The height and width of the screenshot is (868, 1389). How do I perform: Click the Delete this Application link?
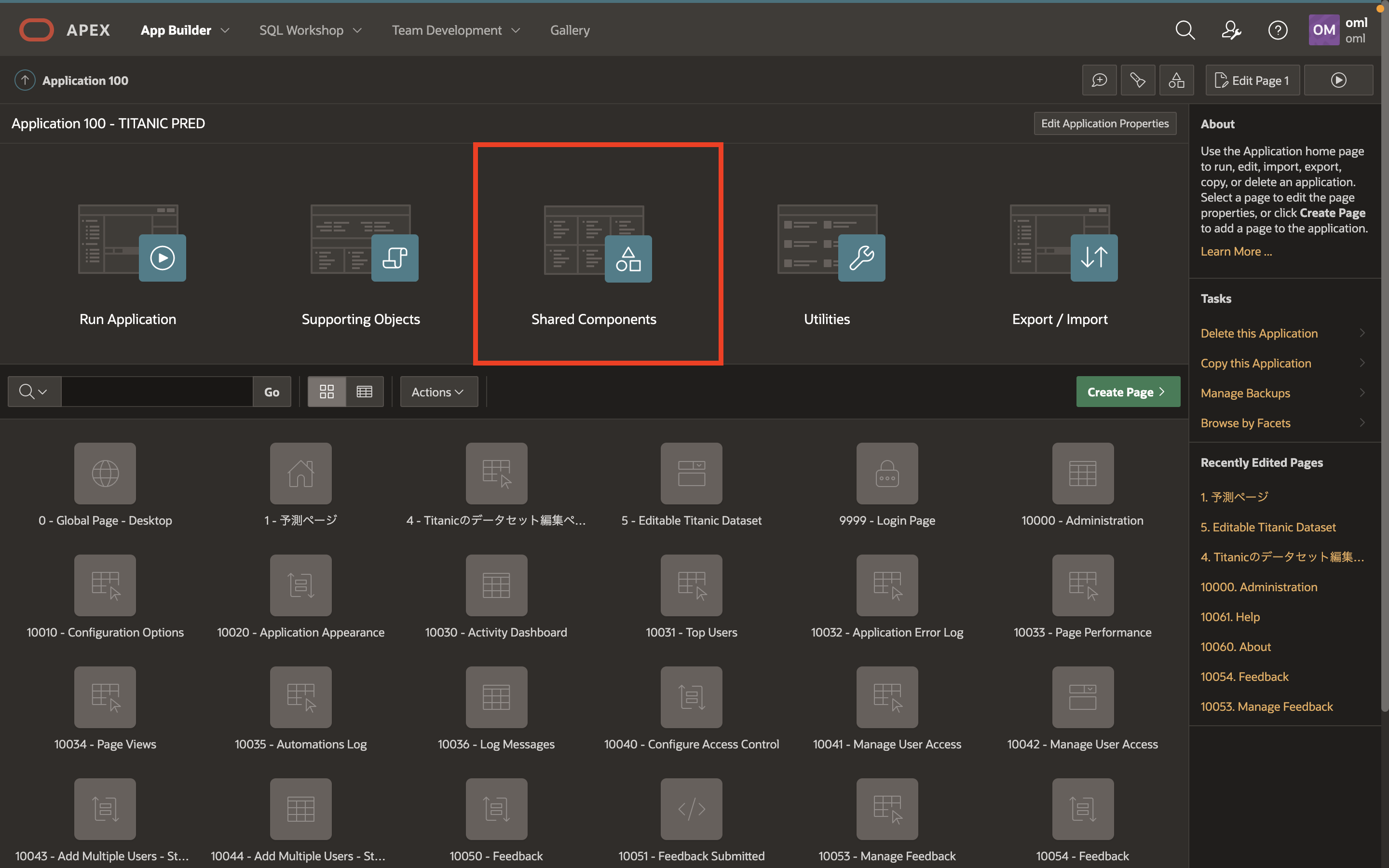1259,333
